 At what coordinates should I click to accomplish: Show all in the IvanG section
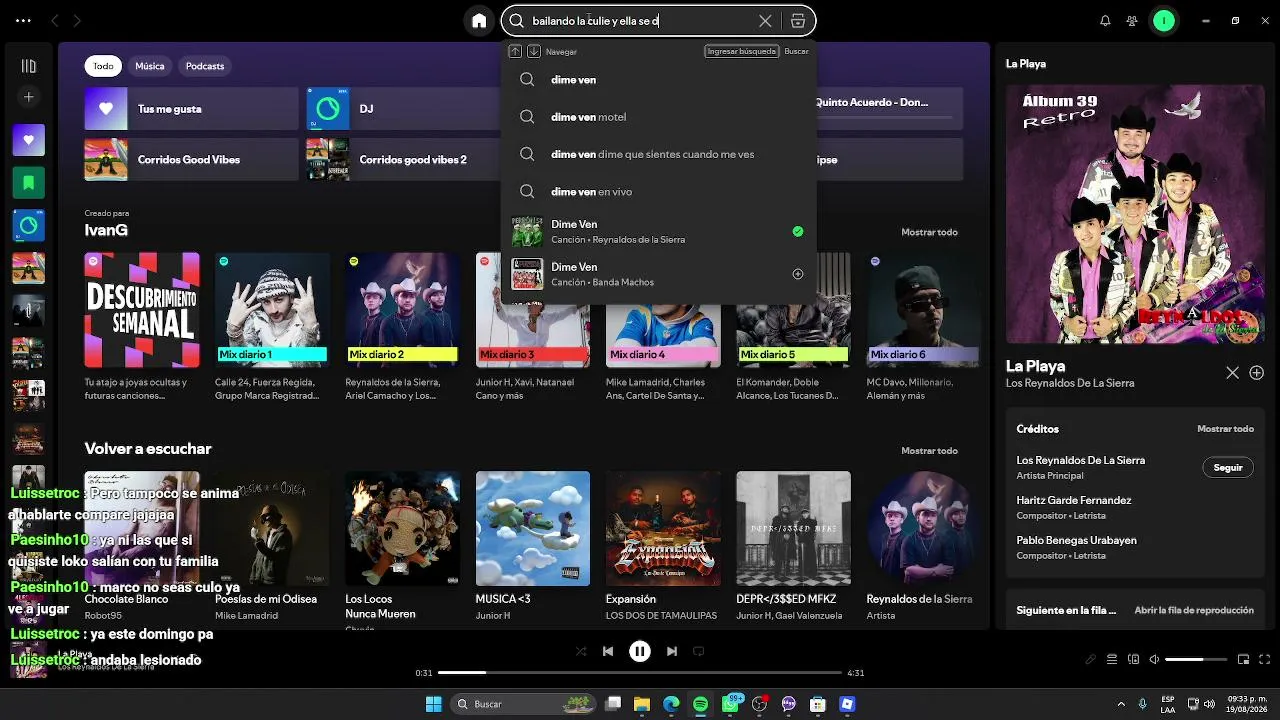(929, 232)
